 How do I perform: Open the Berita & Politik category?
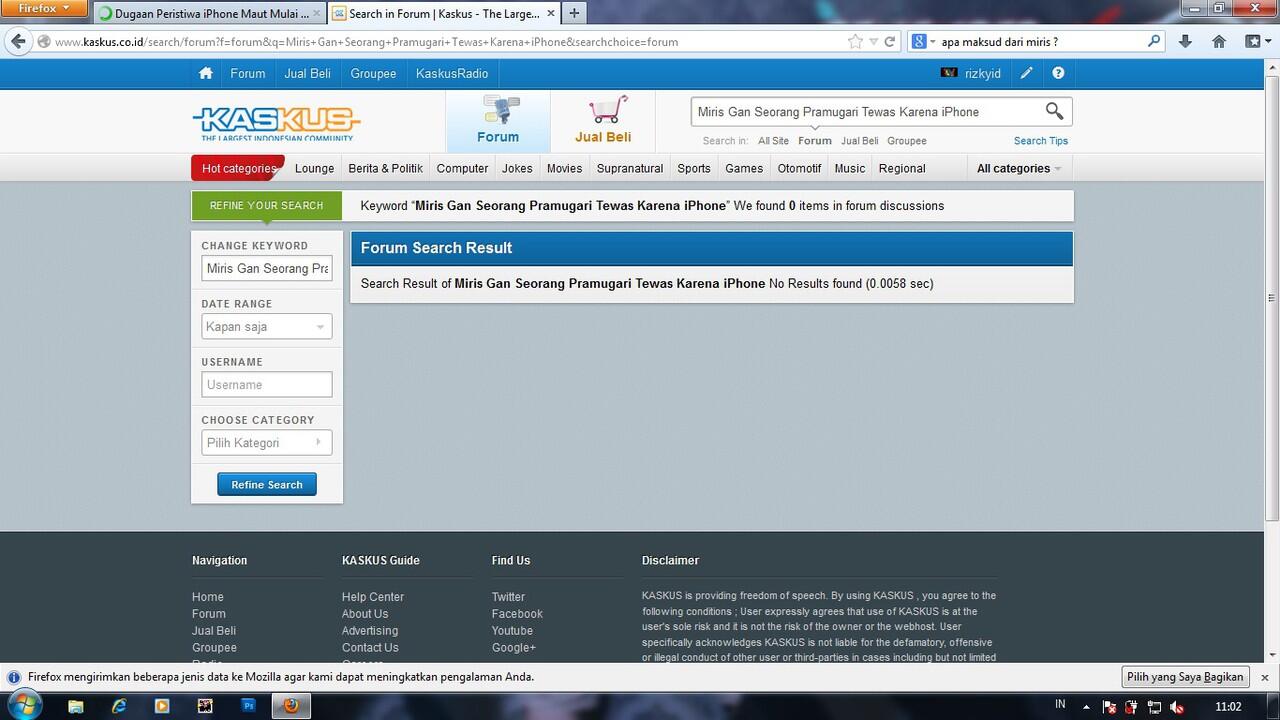click(x=385, y=168)
